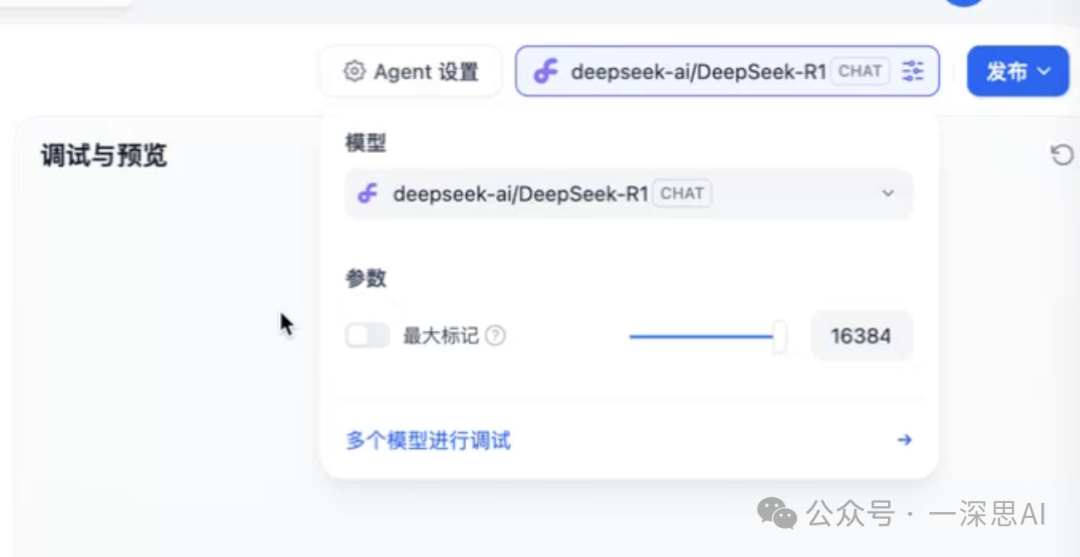Open the 模型 dropdown showing DeepSeek-R1

629,194
